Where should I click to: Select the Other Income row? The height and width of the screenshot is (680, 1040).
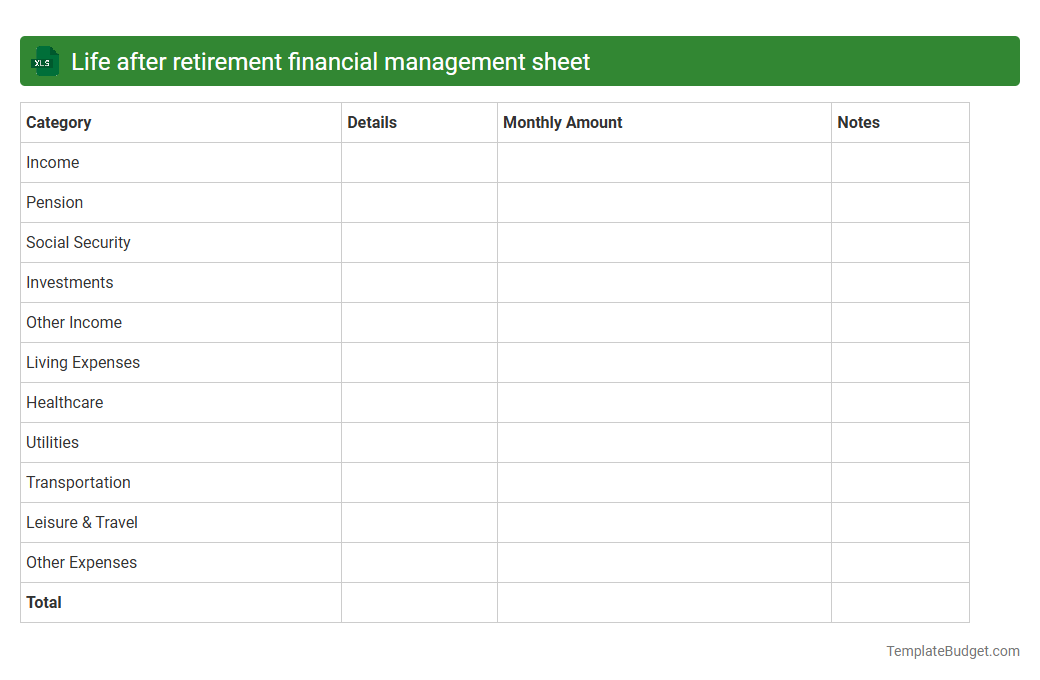74,322
